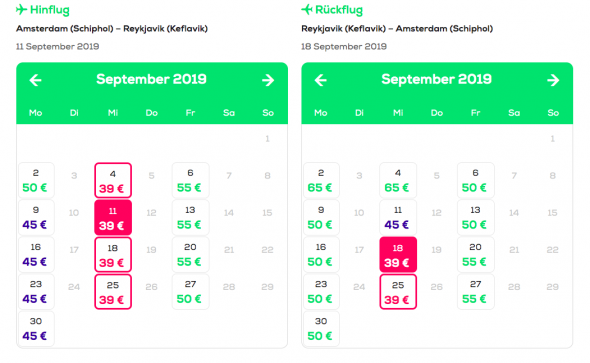Pick outbound 2 September at 50 €
Image resolution: width=590 pixels, height=363 pixels.
[36, 180]
